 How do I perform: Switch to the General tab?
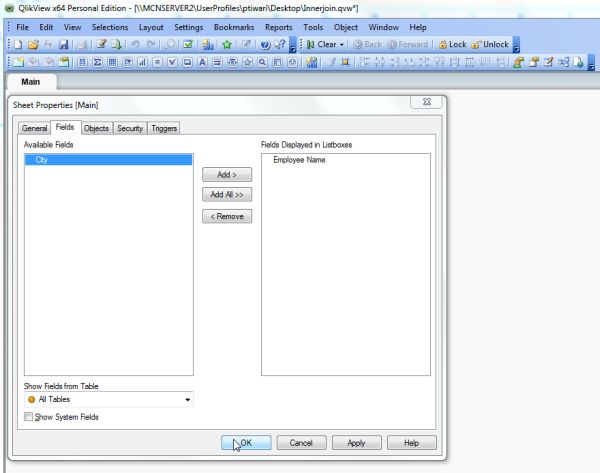[x=34, y=128]
